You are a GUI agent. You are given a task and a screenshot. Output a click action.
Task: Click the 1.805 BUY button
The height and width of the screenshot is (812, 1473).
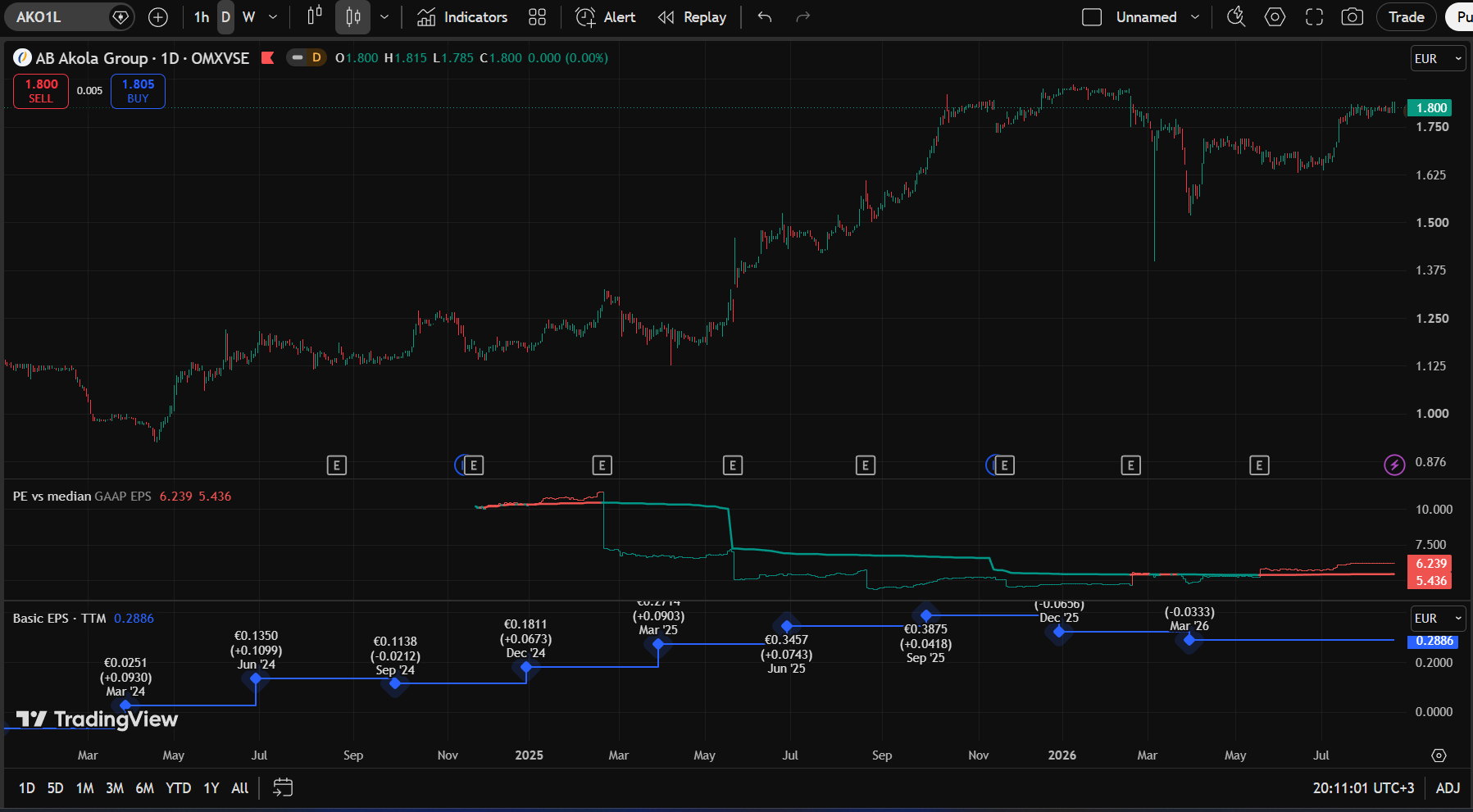138,91
